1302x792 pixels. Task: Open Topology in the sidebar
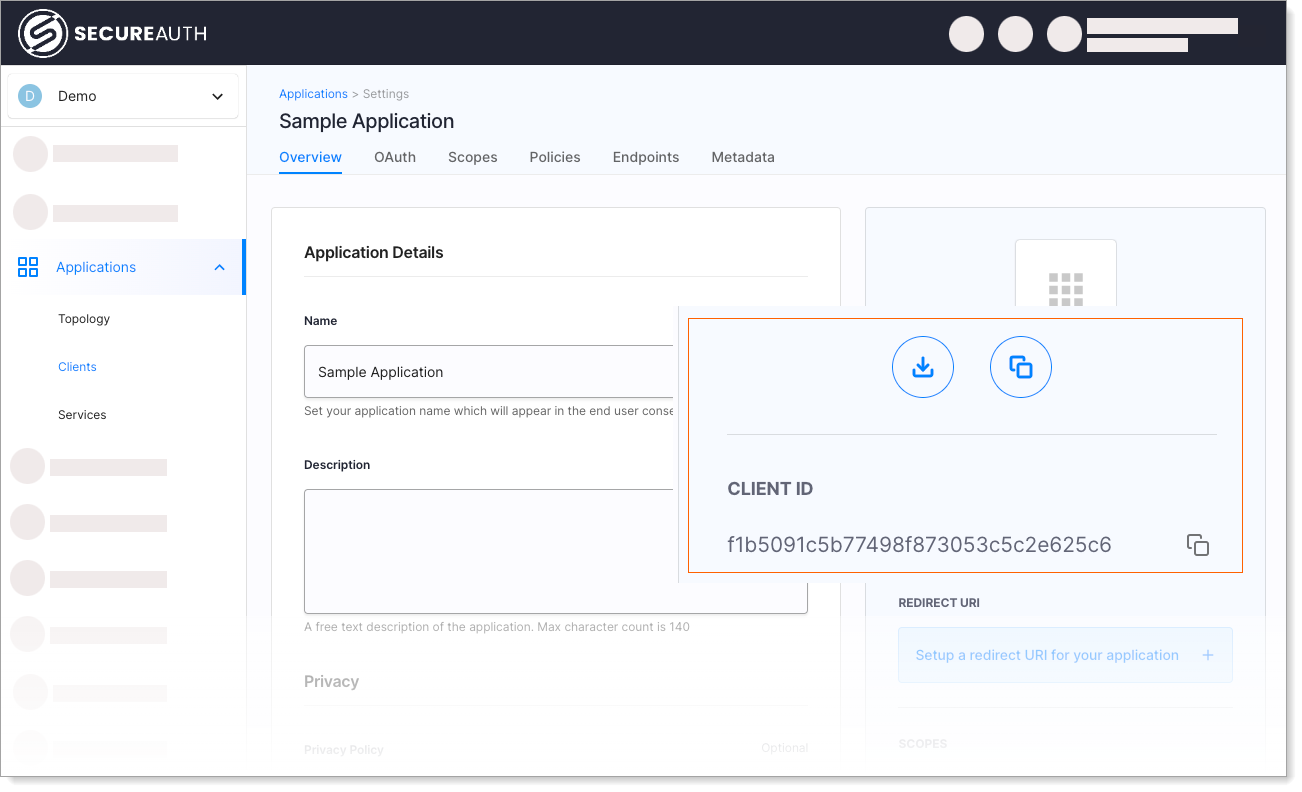click(x=84, y=319)
